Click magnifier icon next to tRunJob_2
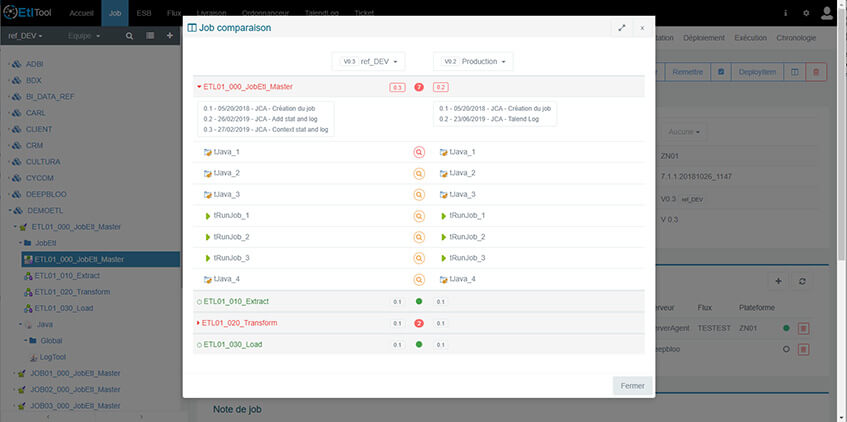This screenshot has height=422, width=847. click(x=419, y=237)
